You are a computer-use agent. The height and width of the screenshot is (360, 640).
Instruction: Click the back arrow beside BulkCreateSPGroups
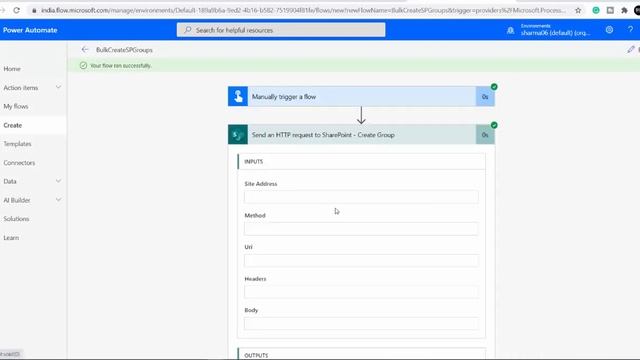point(85,50)
